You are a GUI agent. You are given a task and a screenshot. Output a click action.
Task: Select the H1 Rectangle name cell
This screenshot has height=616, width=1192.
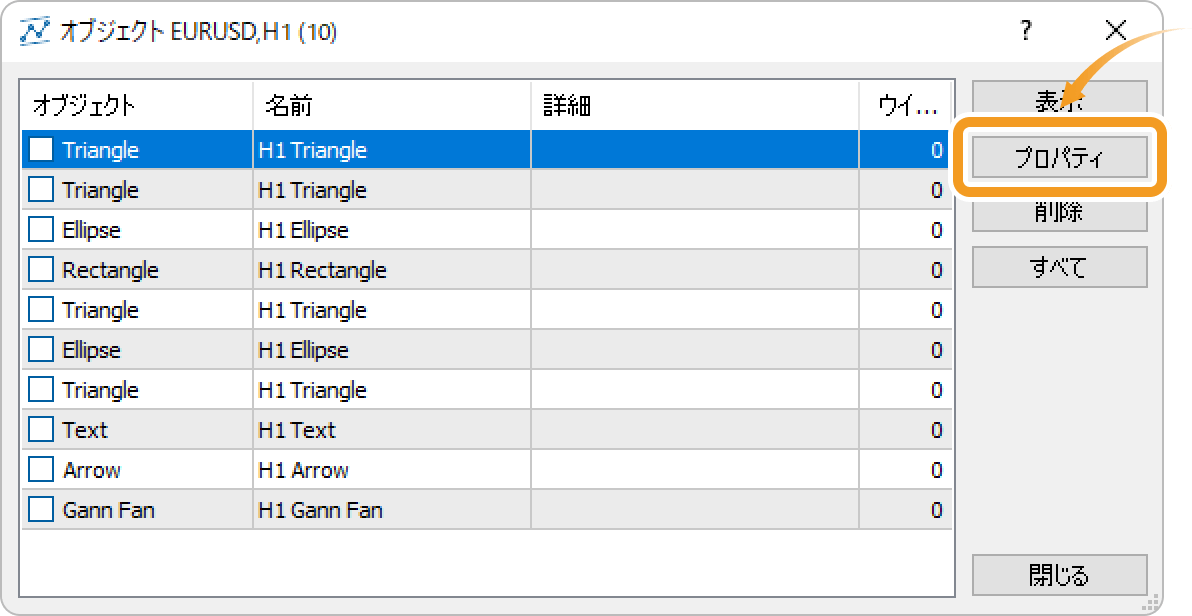pos(392,270)
